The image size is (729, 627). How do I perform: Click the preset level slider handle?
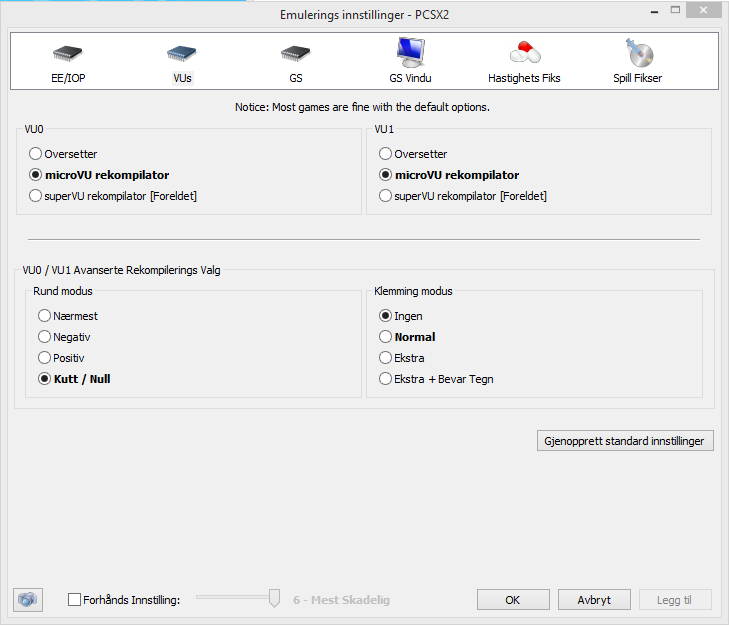tap(274, 598)
